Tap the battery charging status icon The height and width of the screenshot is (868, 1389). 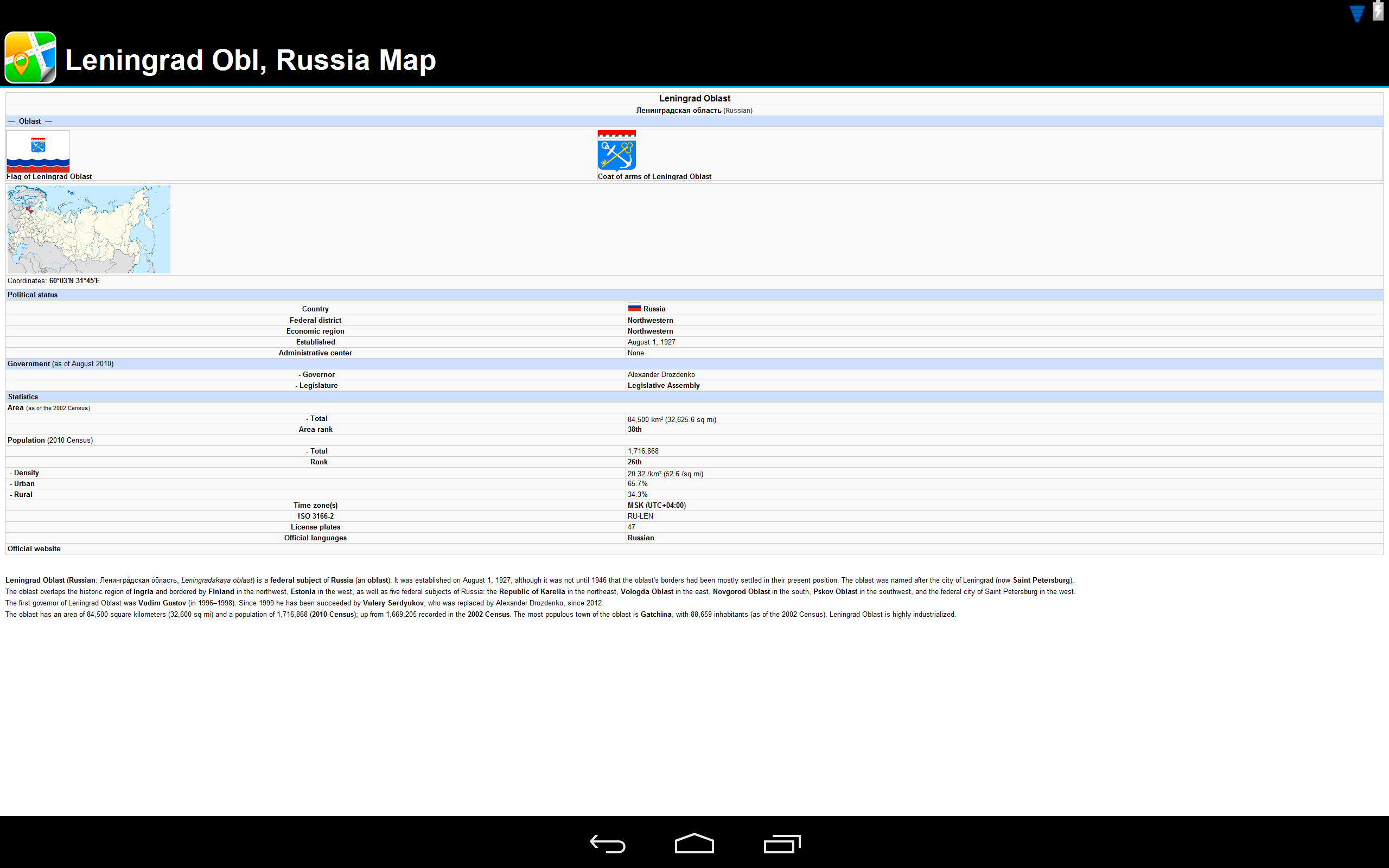1377,11
